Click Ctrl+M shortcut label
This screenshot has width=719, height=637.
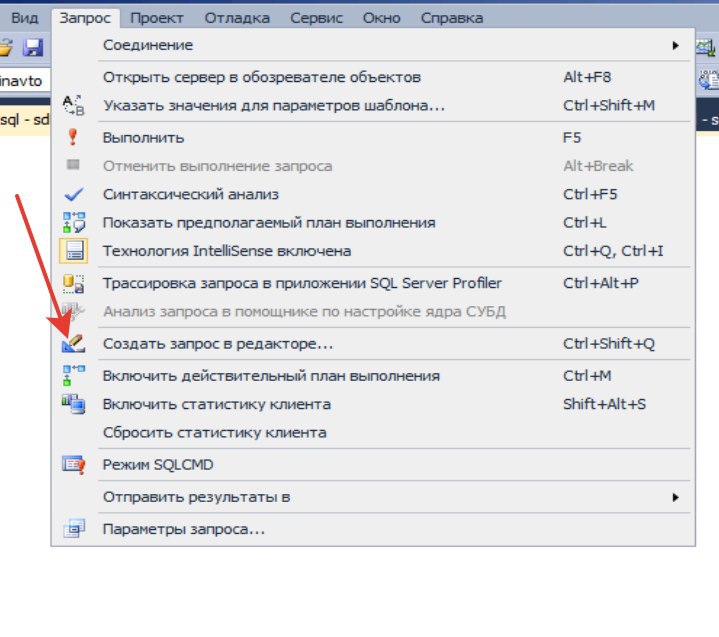tap(587, 376)
